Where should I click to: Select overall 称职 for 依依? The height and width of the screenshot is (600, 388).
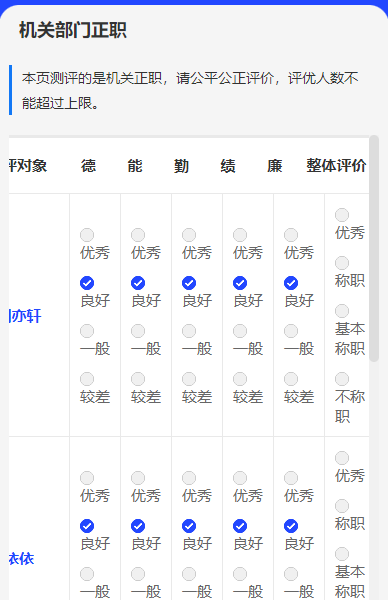coord(342,506)
